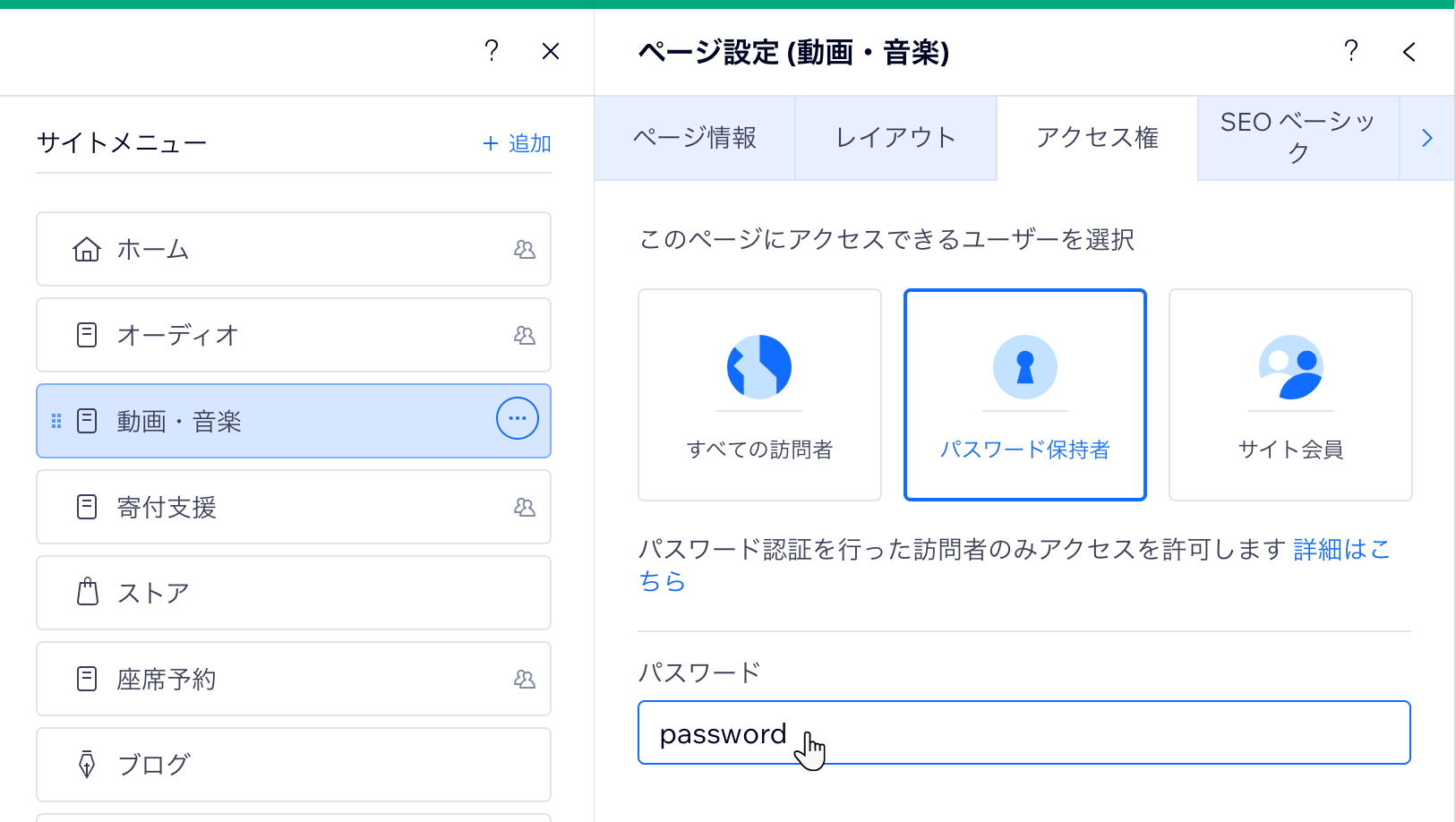
Task: Collapse page settings with back chevron
Action: point(1409,52)
